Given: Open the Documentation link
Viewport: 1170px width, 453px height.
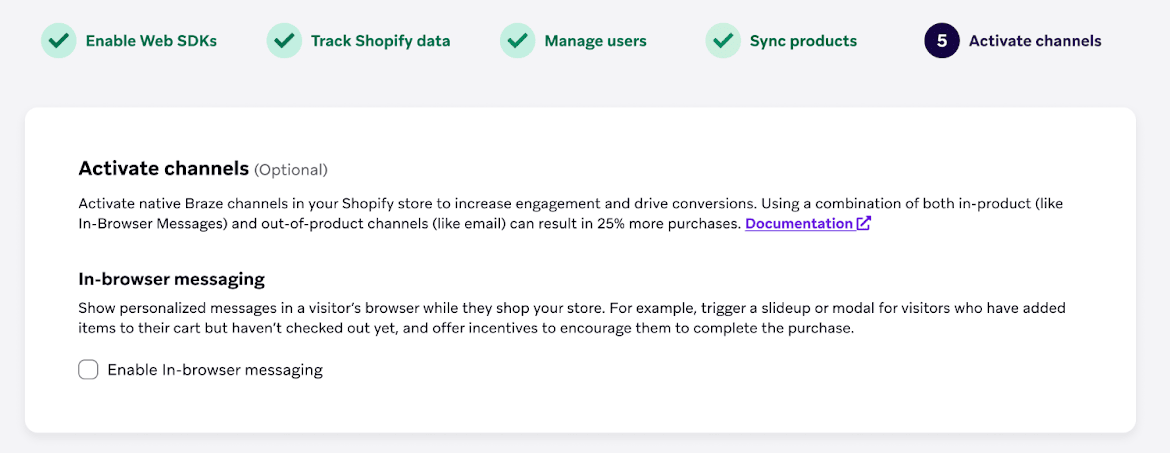Looking at the screenshot, I should tap(798, 223).
